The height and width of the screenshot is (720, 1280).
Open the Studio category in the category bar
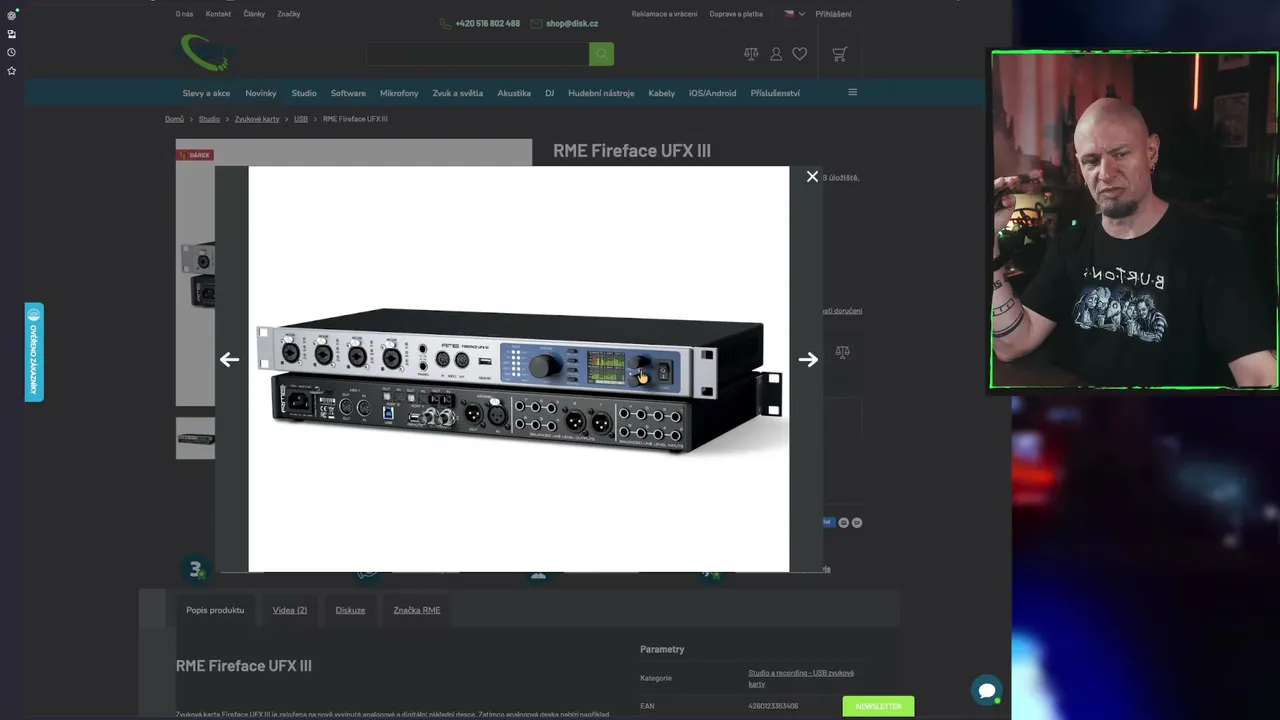[304, 93]
